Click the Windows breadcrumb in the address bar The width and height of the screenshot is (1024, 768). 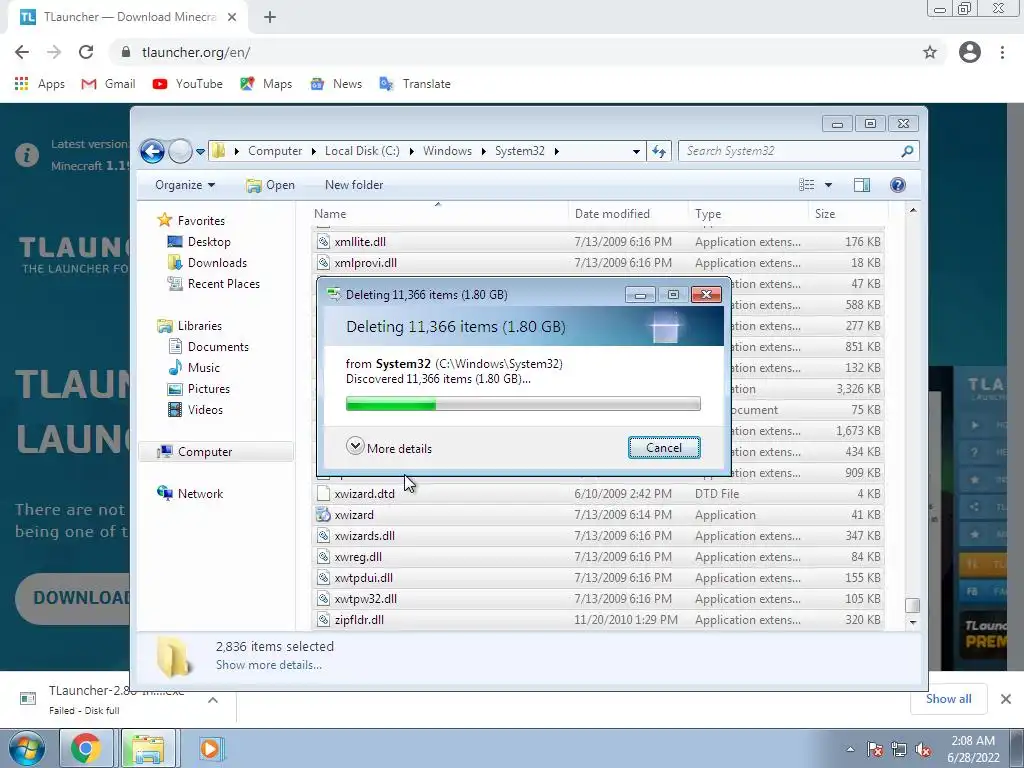(447, 151)
